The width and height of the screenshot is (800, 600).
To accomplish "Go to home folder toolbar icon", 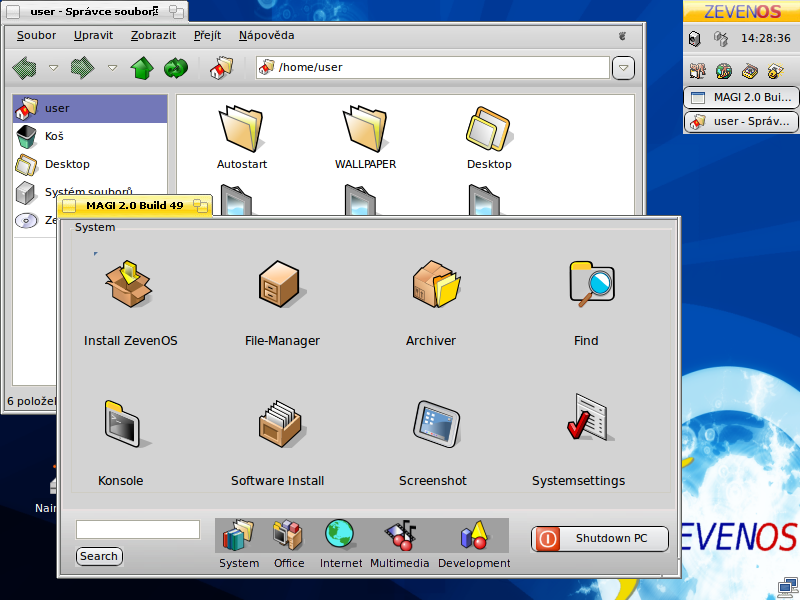I will tap(221, 68).
